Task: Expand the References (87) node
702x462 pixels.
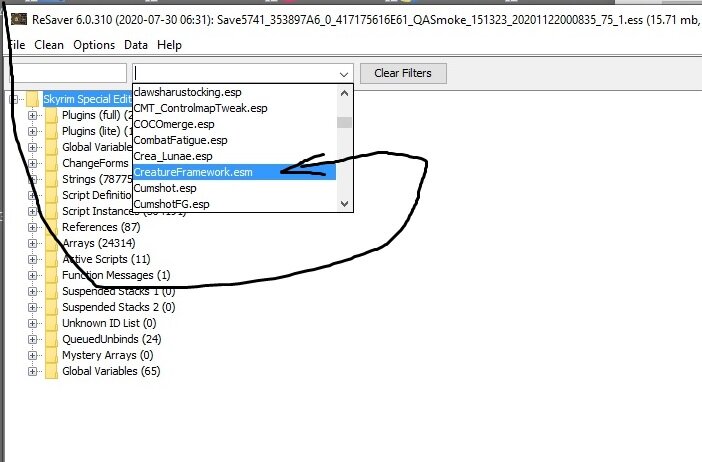Action: [x=32, y=227]
